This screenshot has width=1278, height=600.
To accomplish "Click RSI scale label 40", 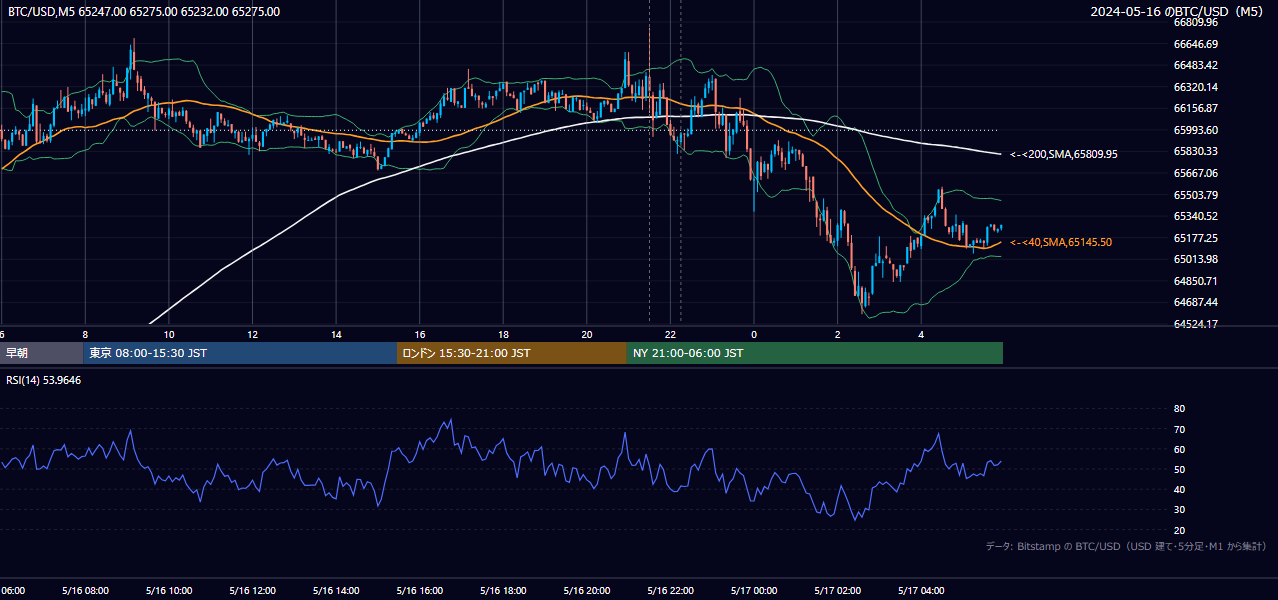I will click(1179, 490).
